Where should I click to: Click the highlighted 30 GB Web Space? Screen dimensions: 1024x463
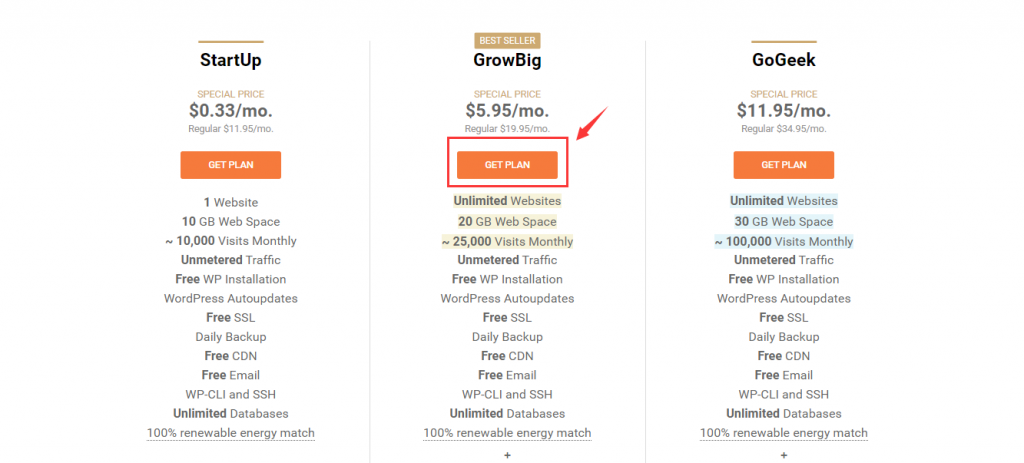[x=783, y=221]
